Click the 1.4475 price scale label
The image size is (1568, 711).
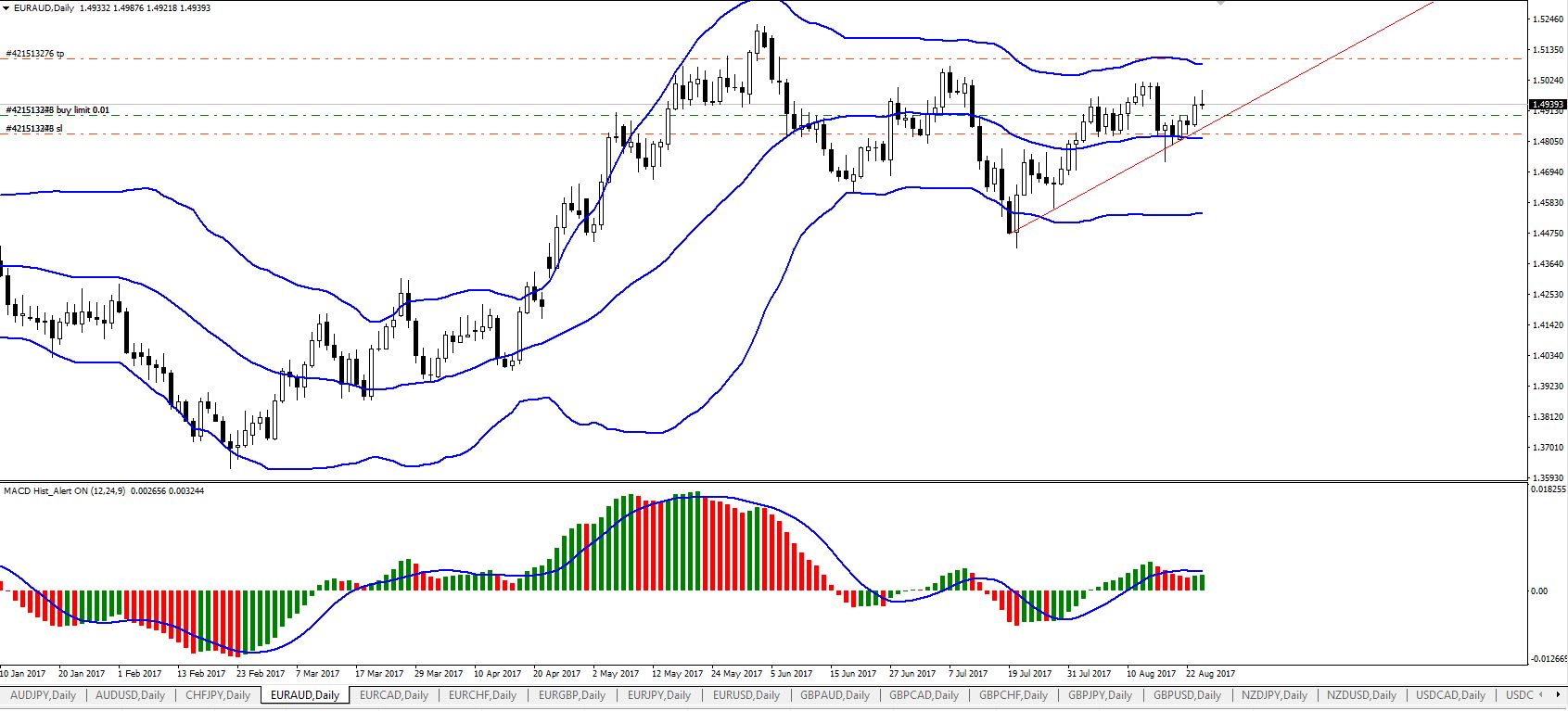point(1549,234)
